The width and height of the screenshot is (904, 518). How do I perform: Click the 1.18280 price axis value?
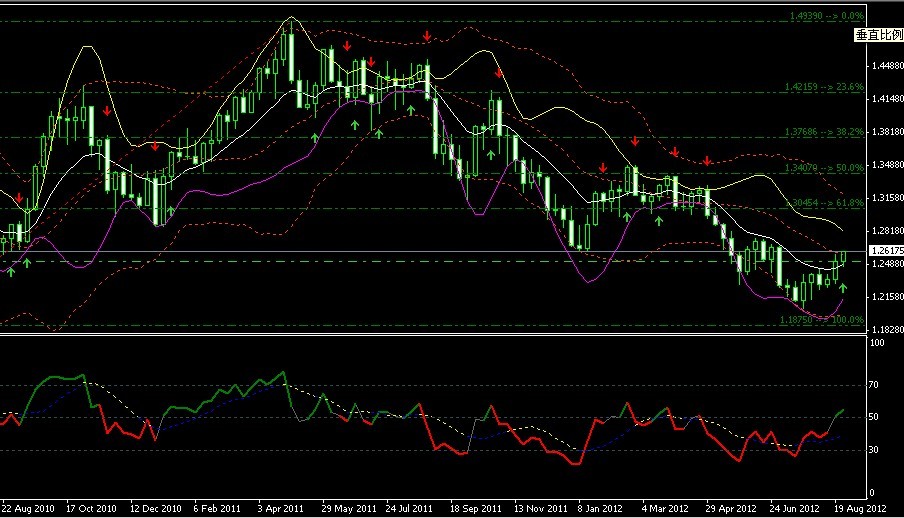point(888,329)
